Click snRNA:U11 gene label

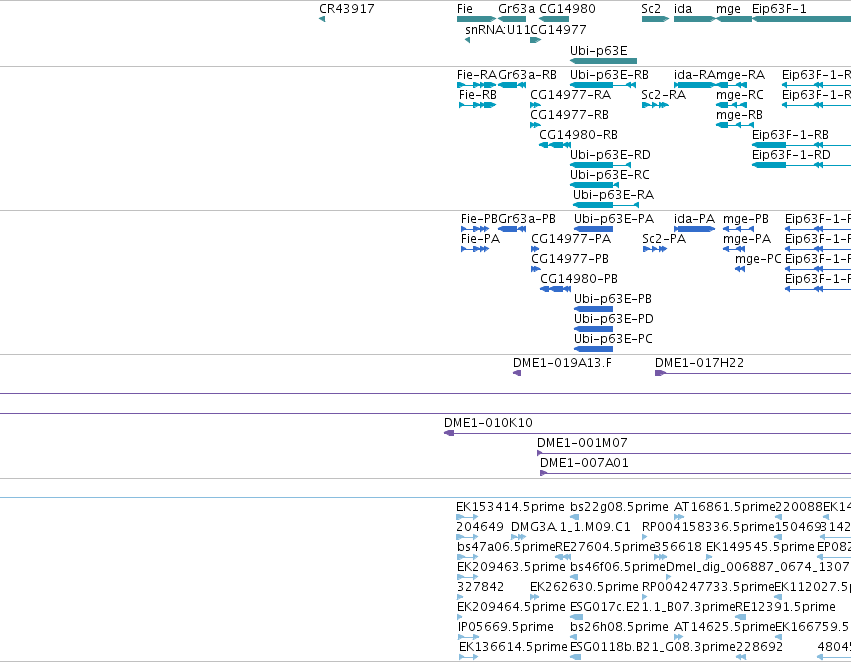(497, 30)
